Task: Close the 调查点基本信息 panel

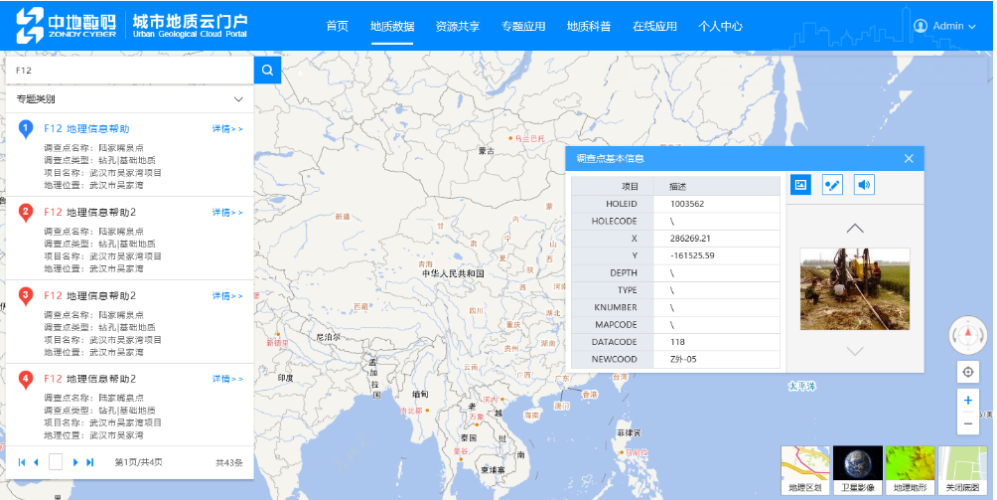Action: (x=909, y=158)
